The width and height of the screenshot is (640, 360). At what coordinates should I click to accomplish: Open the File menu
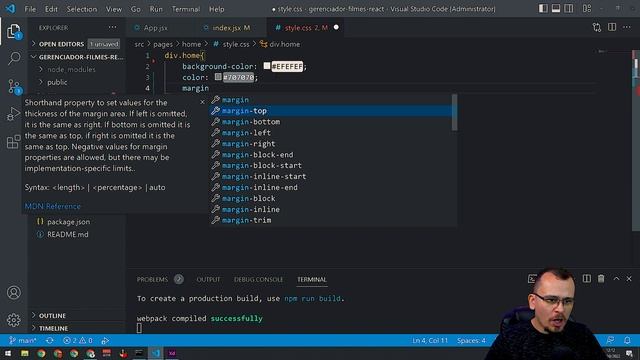tap(30, 9)
